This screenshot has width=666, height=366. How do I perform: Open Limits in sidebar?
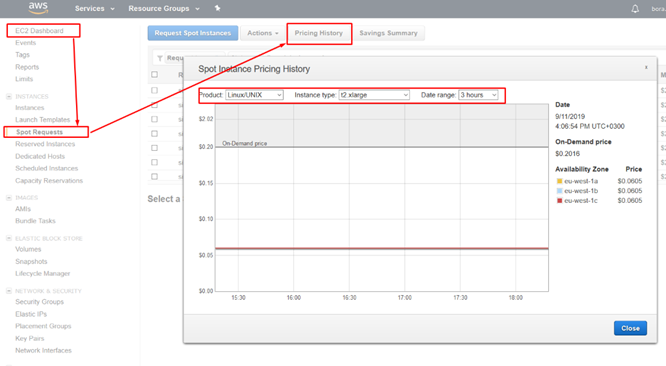pos(24,79)
